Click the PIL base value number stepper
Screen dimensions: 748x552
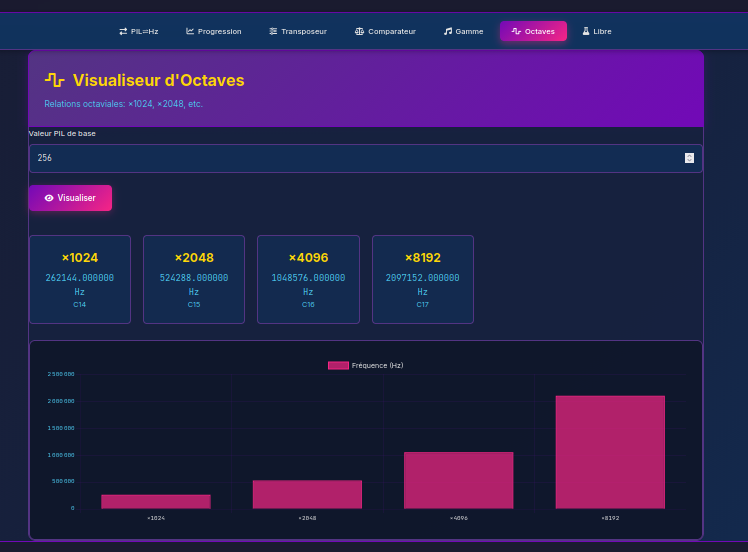[689, 158]
